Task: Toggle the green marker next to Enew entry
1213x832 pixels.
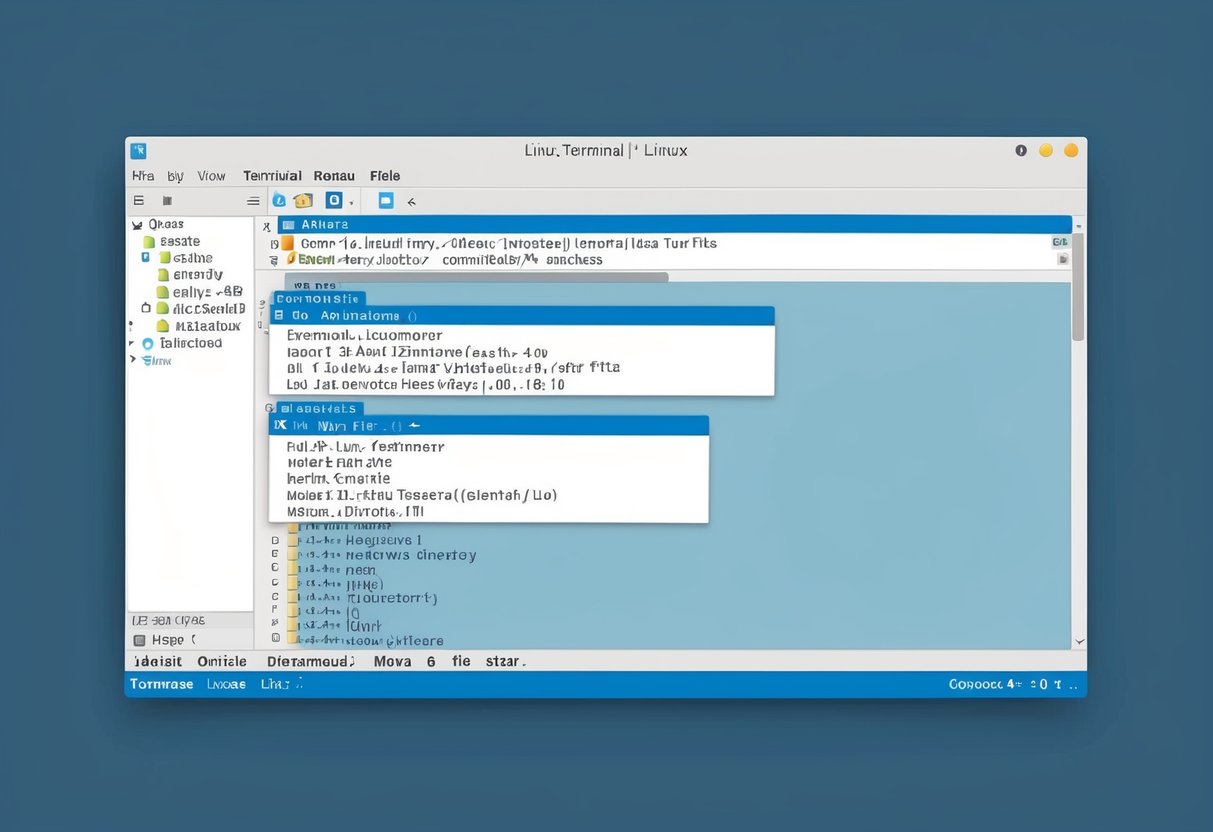Action: pos(289,258)
